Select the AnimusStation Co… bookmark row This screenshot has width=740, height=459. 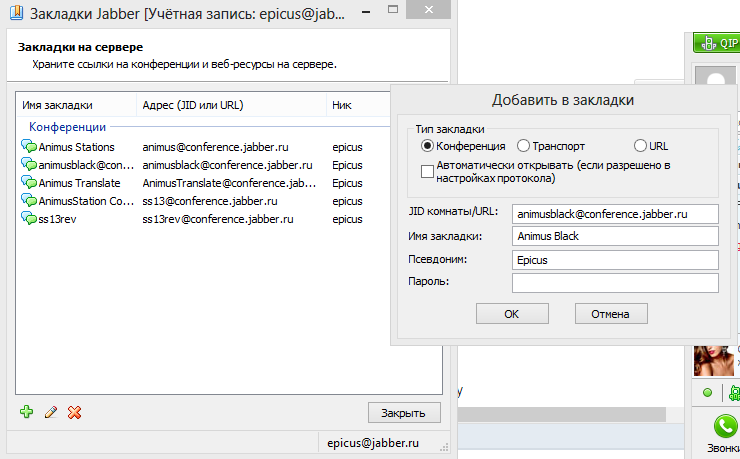[204, 200]
